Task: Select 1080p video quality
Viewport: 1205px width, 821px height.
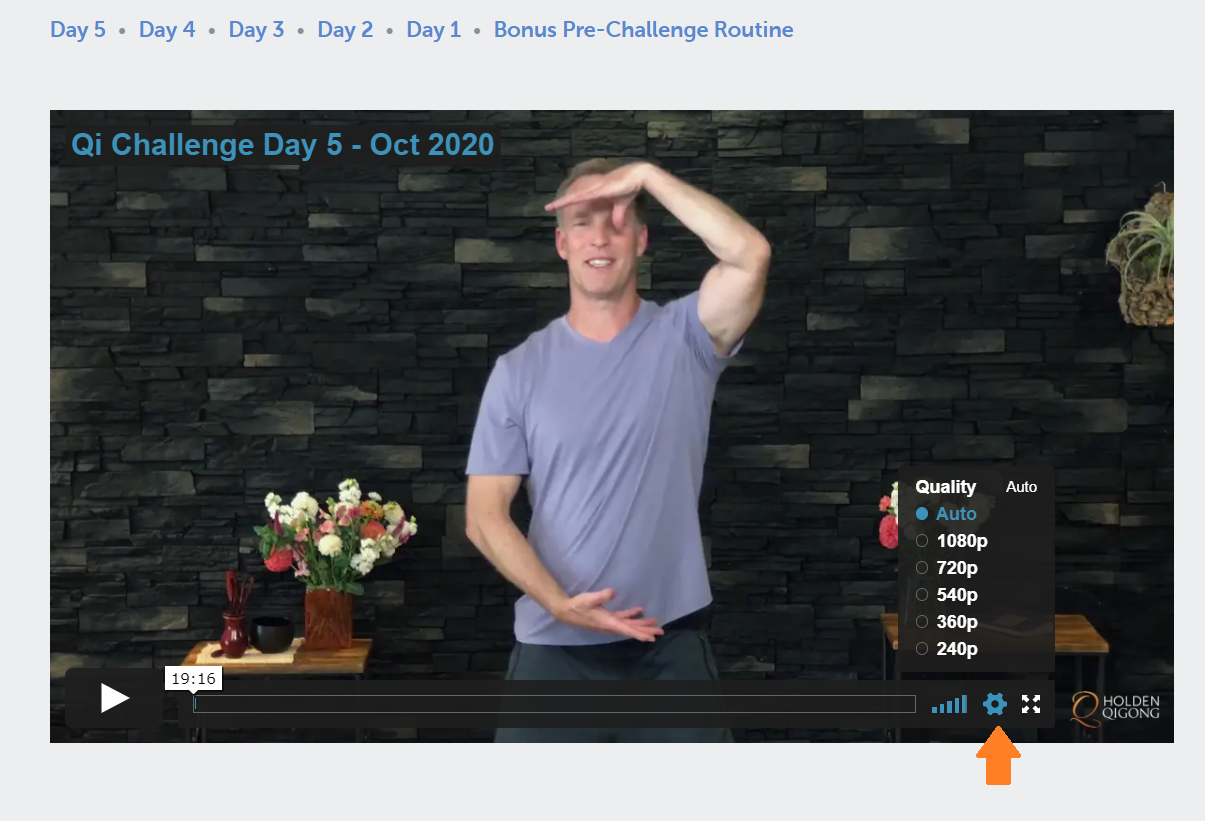Action: point(952,541)
